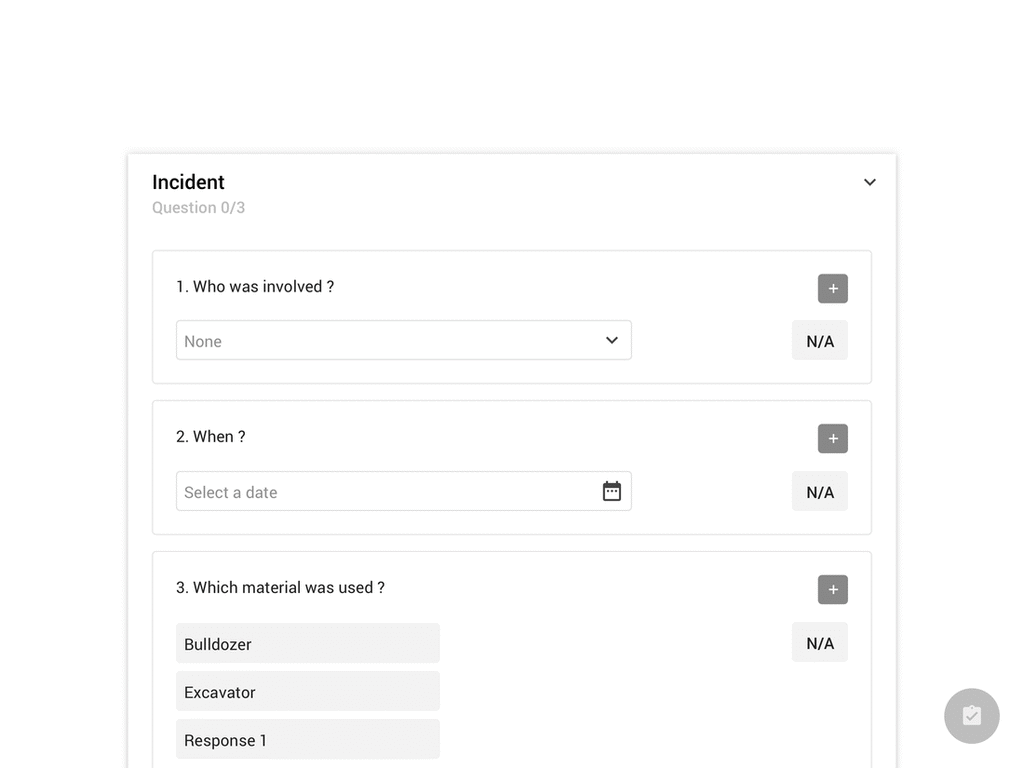Click the Incident section title
The height and width of the screenshot is (768, 1024).
[x=188, y=182]
